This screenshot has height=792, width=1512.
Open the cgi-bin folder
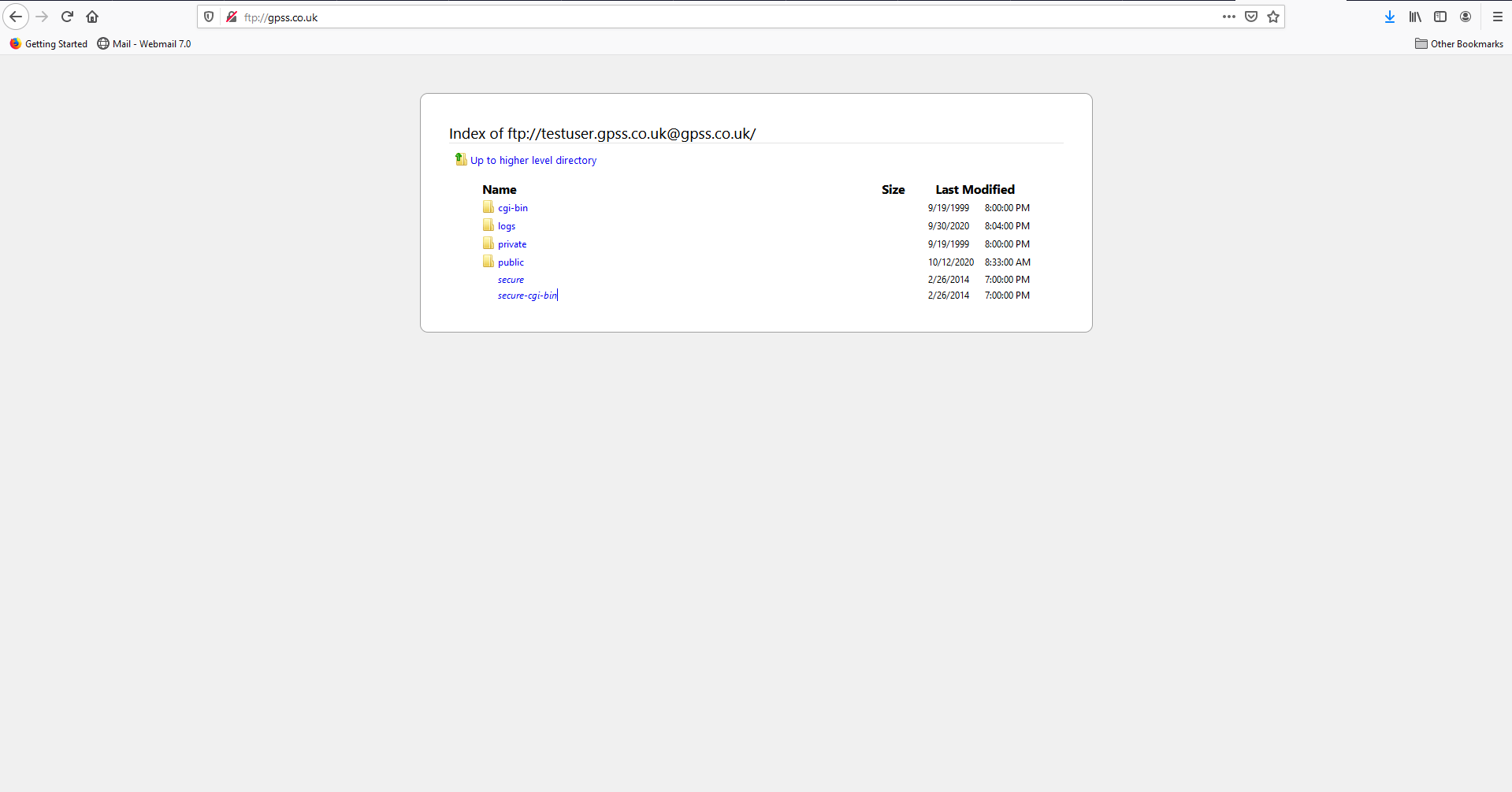[x=512, y=208]
